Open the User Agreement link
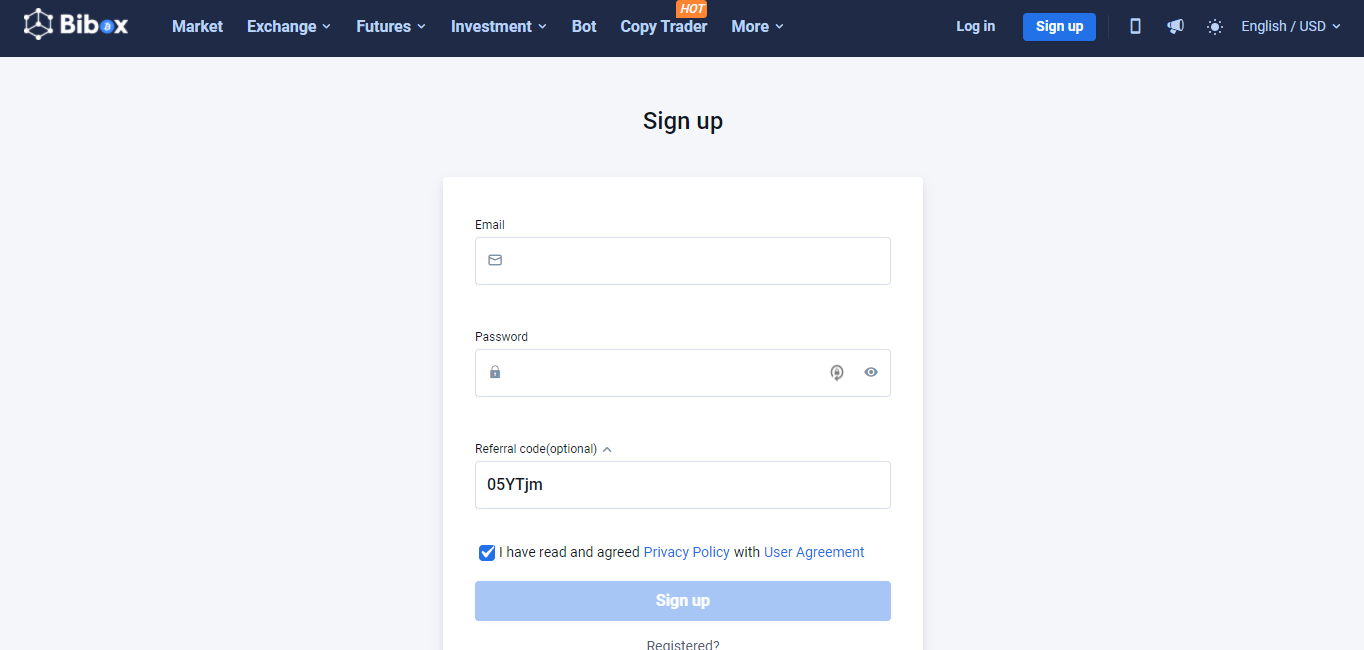Screen dimensions: 1364x650 (814, 552)
